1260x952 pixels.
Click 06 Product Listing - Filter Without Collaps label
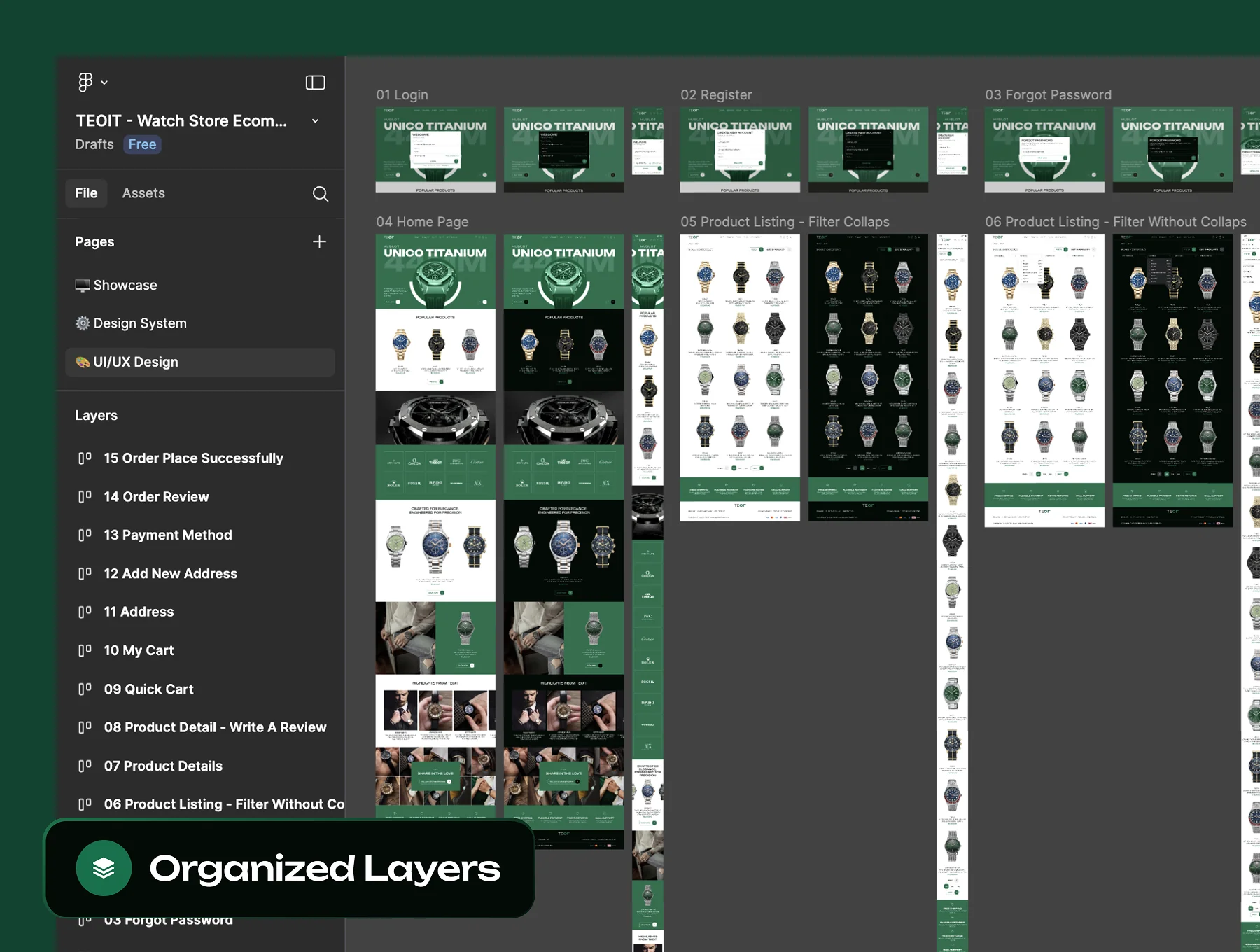1116,222
